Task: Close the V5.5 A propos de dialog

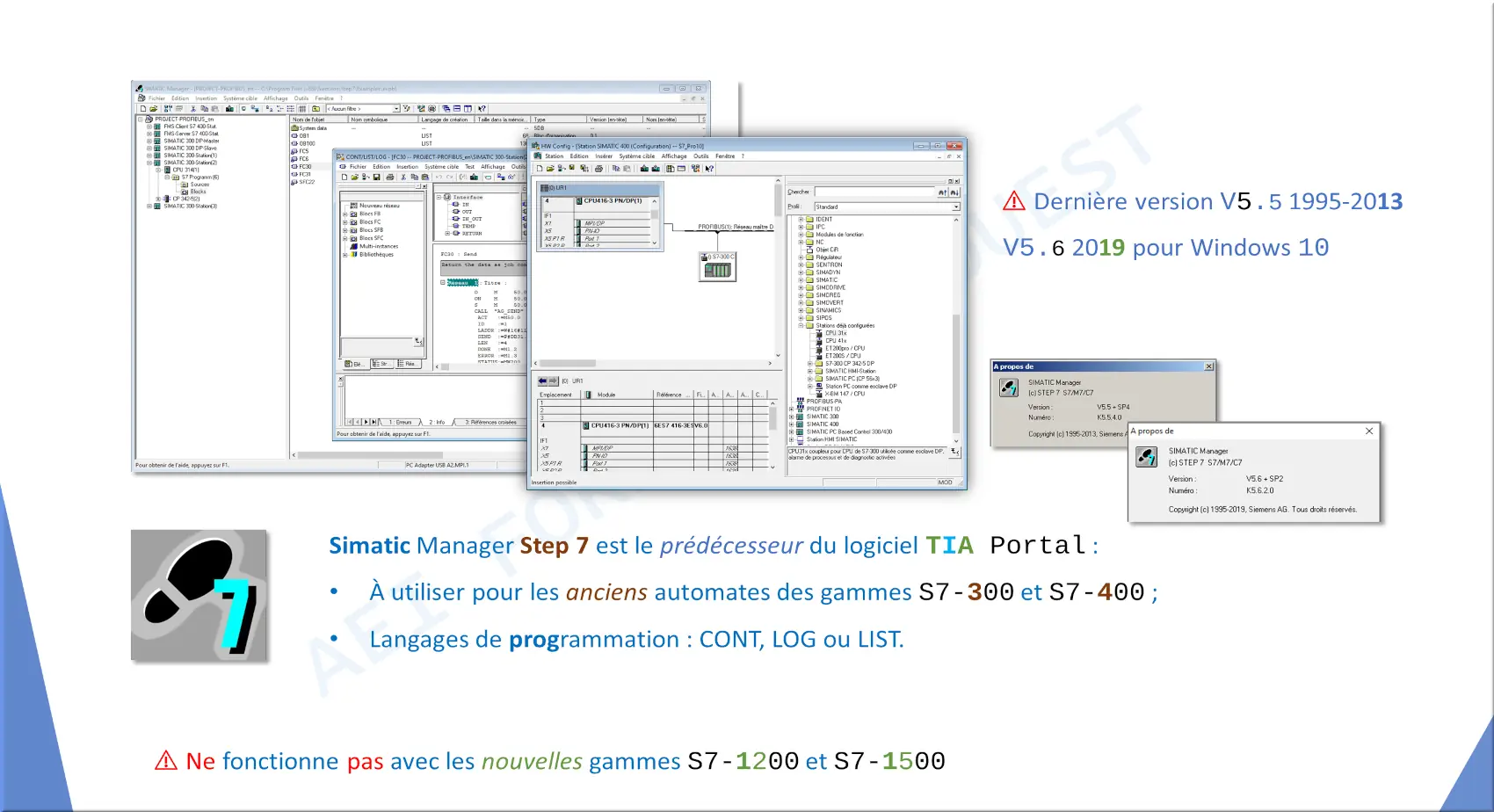Action: (1209, 366)
